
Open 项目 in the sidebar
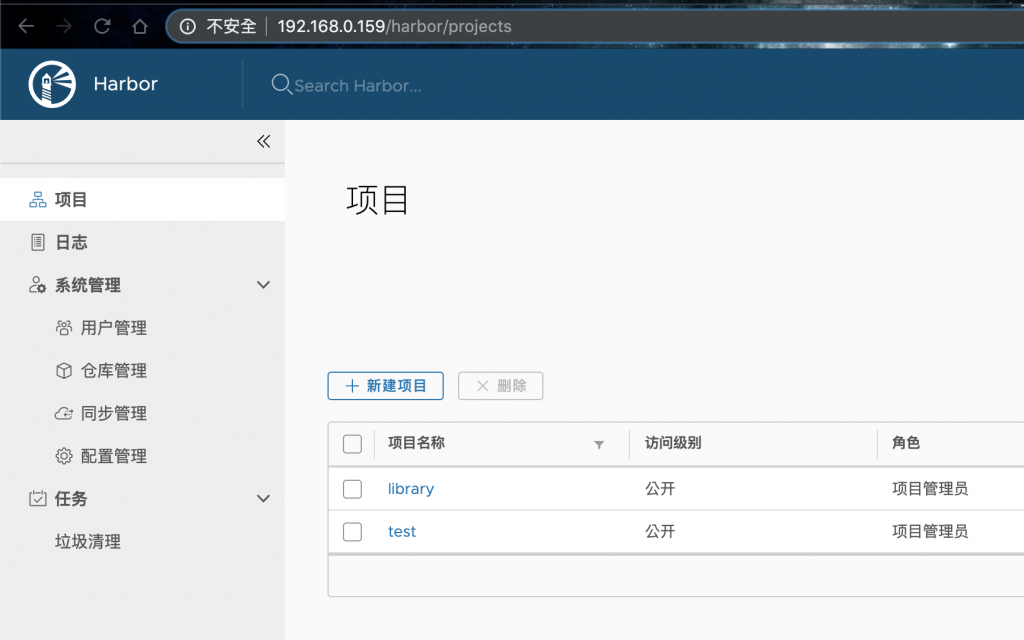pyautogui.click(x=142, y=200)
